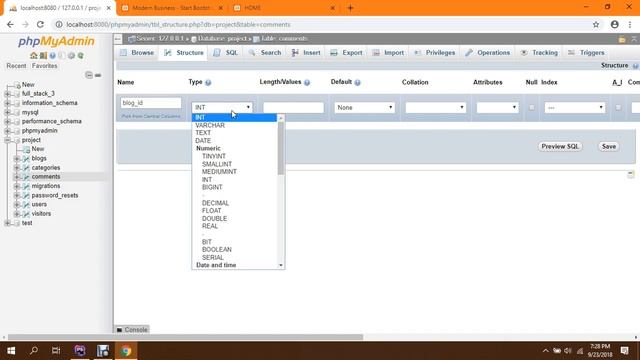This screenshot has height=360, width=640.
Task: Click the password_resets table icon
Action: pyautogui.click(x=26, y=196)
